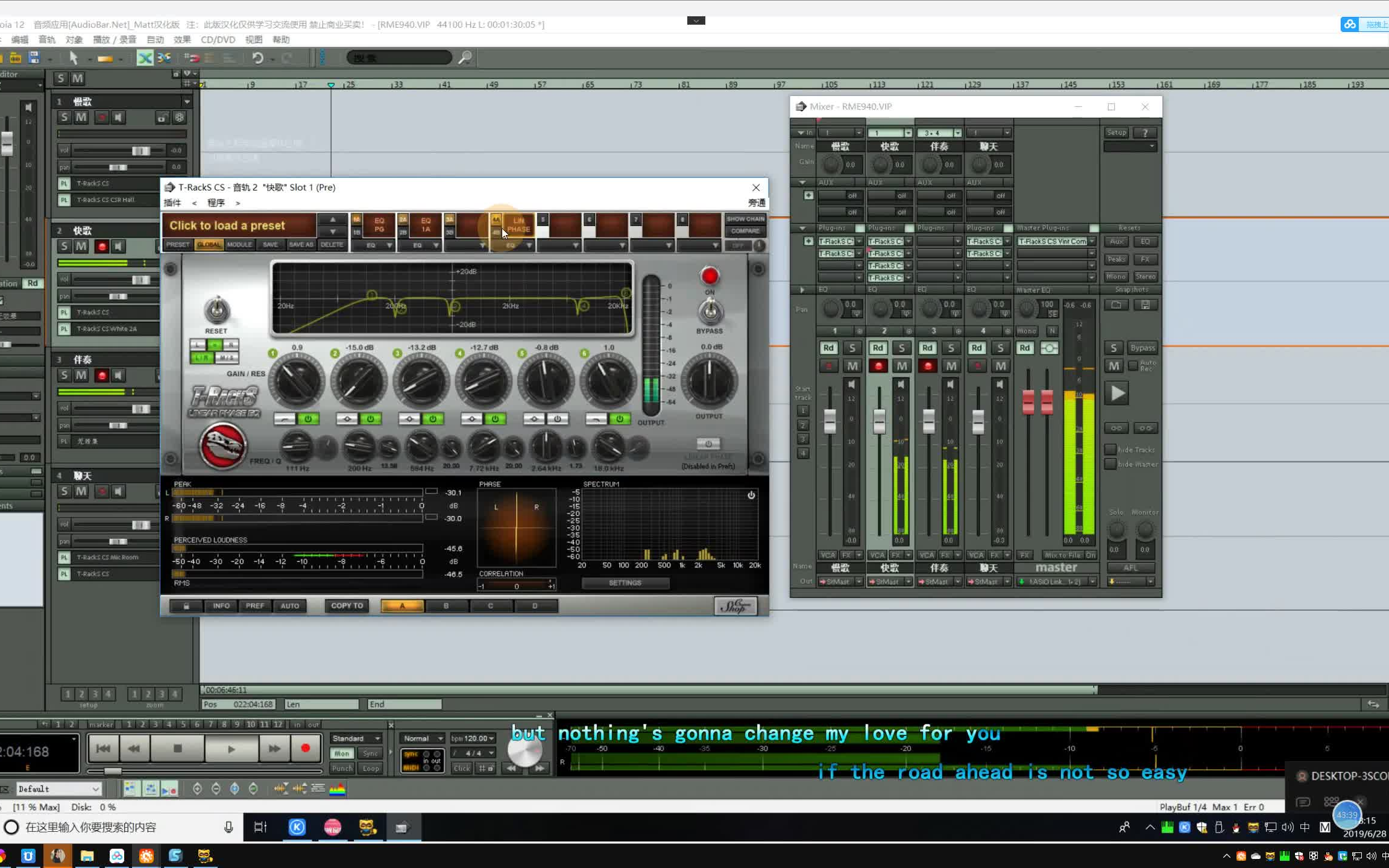Click the magnifier search icon
1389x868 pixels.
(465, 58)
